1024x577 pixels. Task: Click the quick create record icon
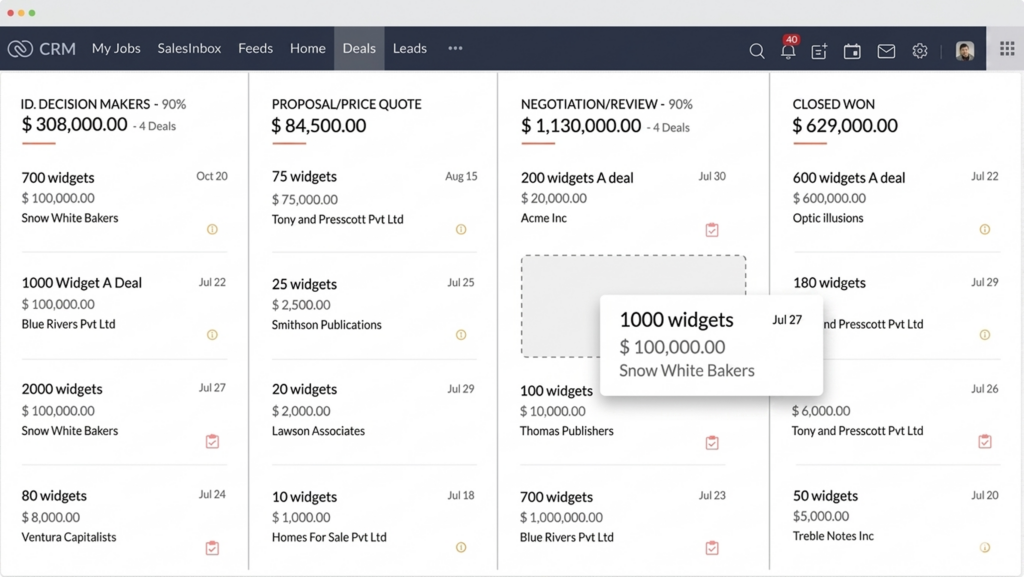[x=819, y=51]
